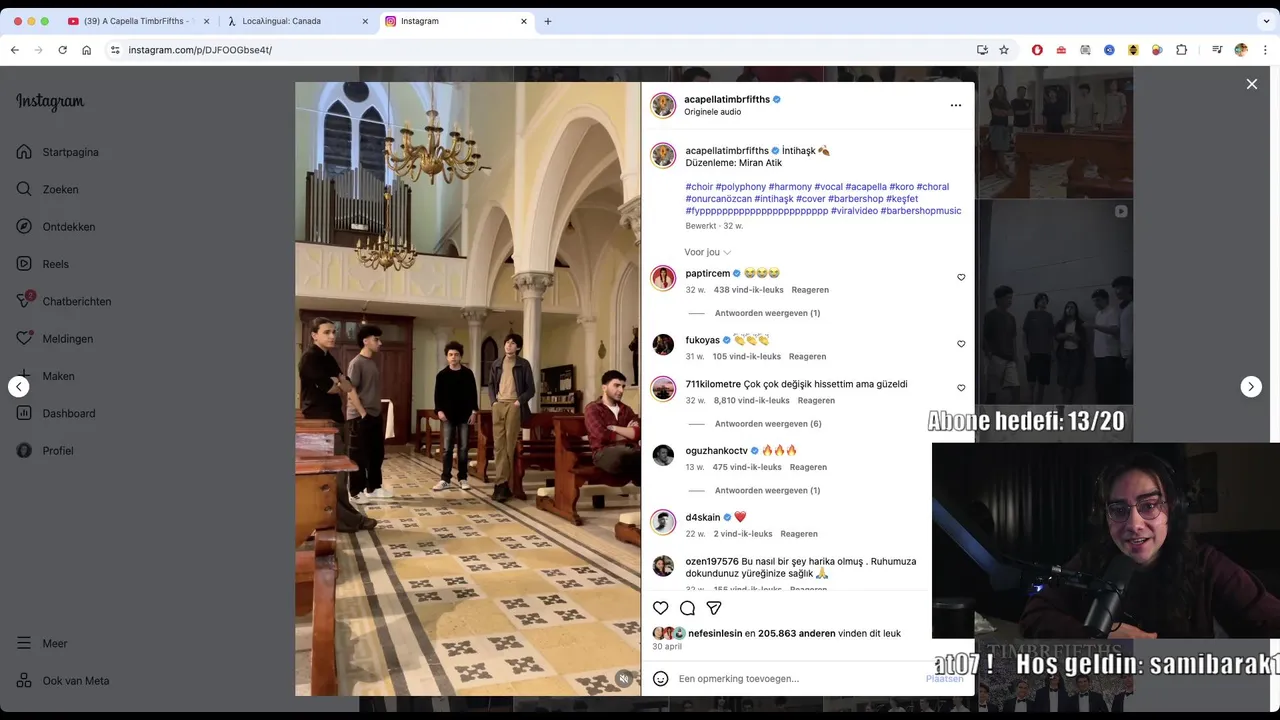
Task: Reply to oguzhankoctv via Reageren
Action: (x=808, y=467)
